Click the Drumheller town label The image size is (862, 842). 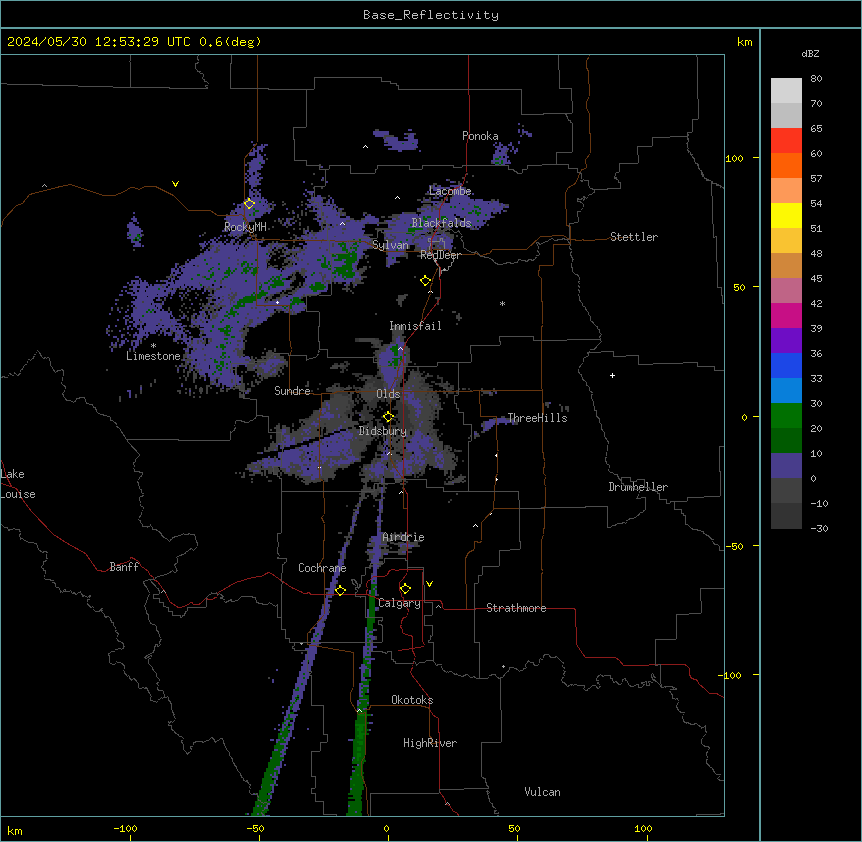[638, 487]
